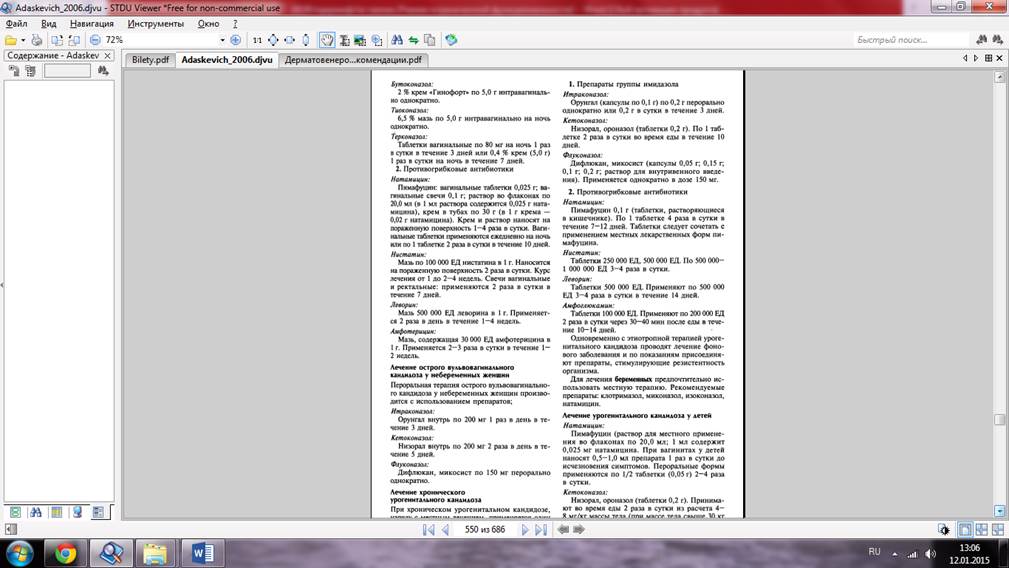1009x568 pixels.
Task: Select the text selection tool
Action: click(344, 40)
